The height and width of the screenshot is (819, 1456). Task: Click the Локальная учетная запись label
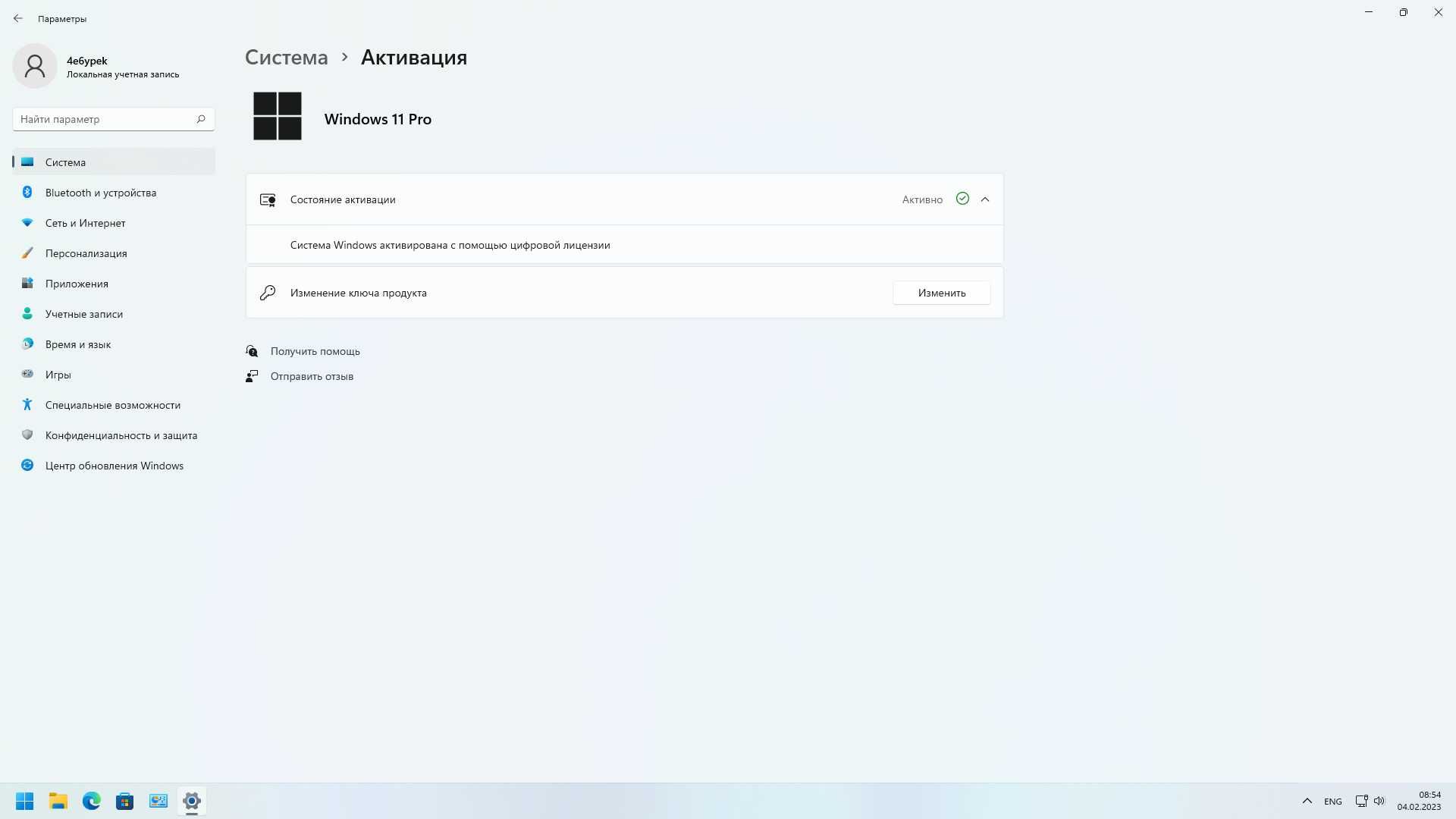click(123, 74)
